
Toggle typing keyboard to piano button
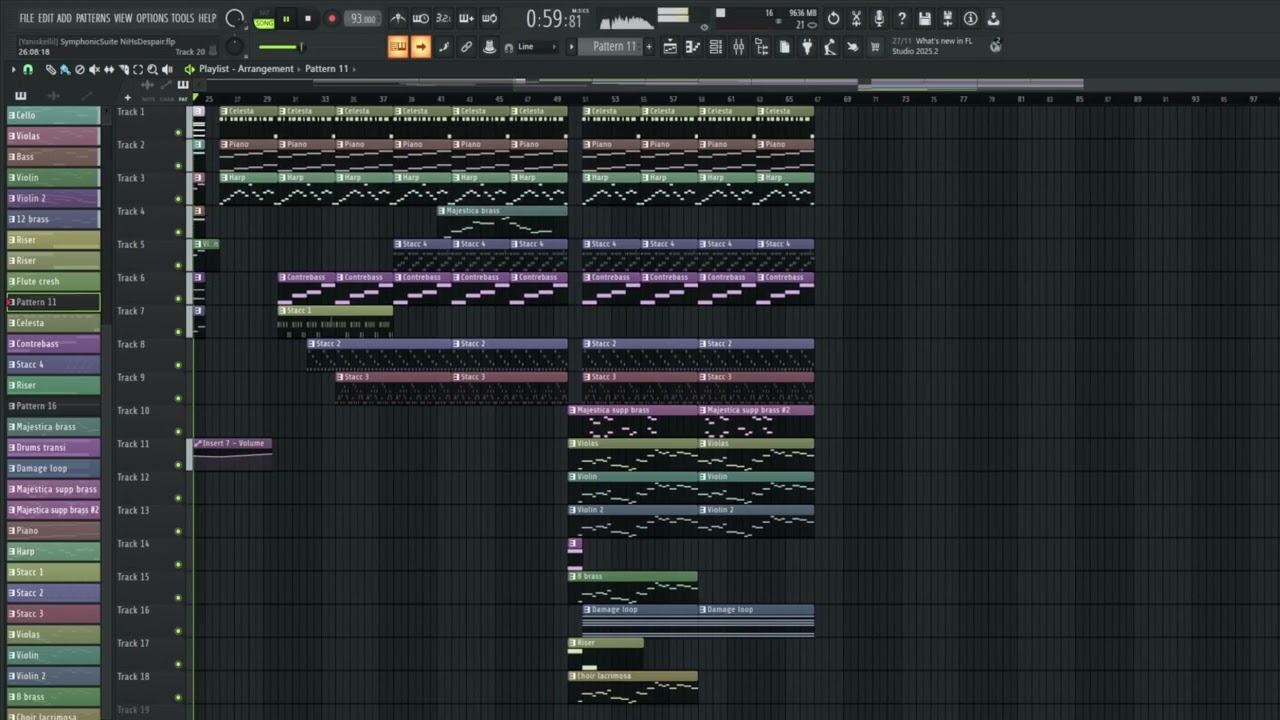(x=398, y=47)
